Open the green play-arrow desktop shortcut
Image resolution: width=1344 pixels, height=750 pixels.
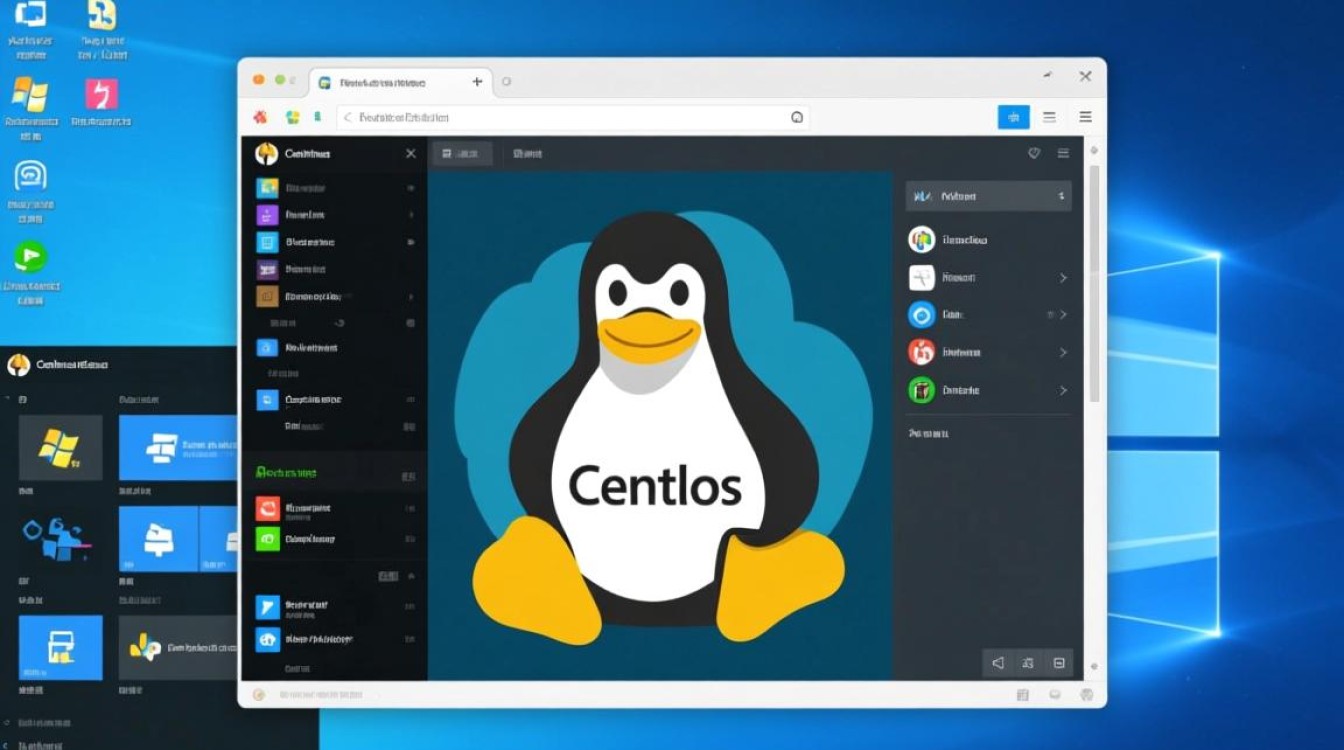click(31, 257)
